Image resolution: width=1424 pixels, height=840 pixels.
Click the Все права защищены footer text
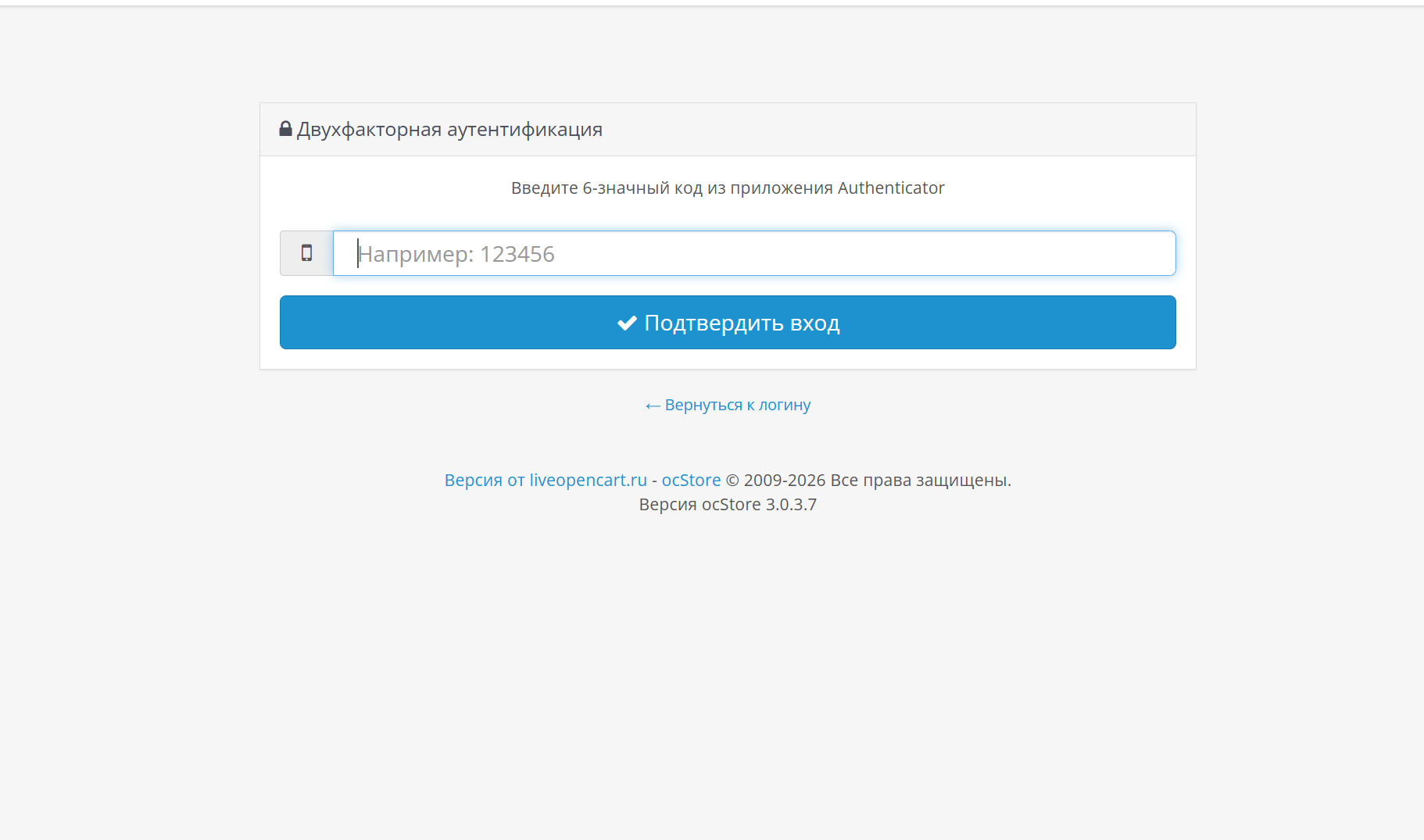tap(921, 480)
